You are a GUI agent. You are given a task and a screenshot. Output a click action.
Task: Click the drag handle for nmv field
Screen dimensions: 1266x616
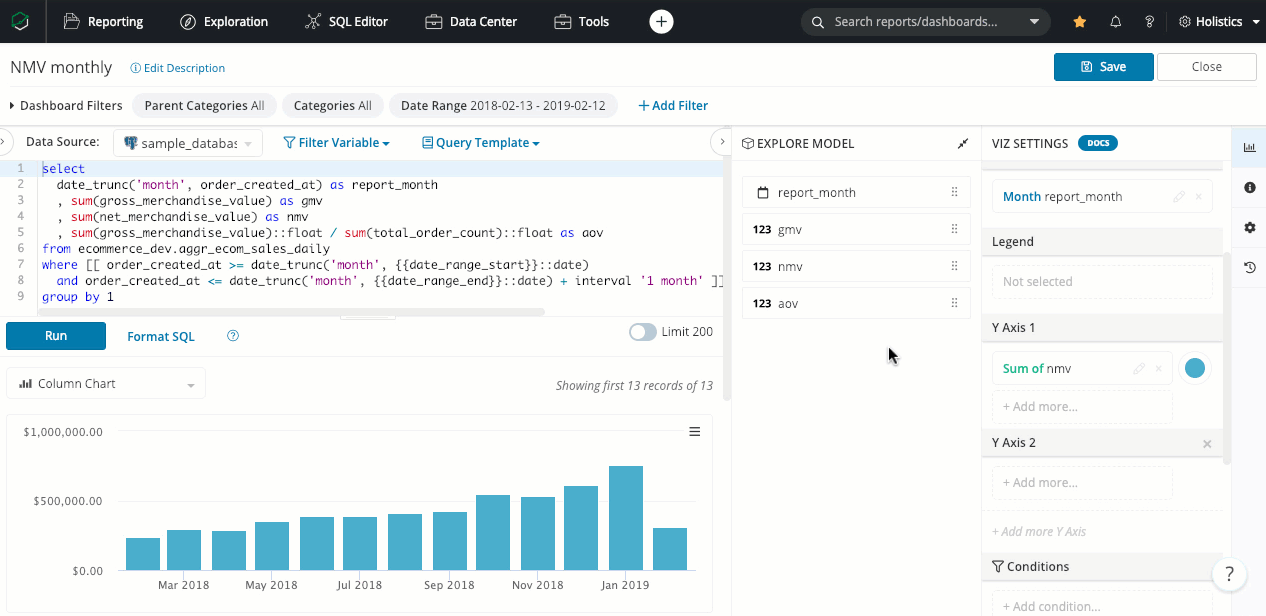click(954, 267)
